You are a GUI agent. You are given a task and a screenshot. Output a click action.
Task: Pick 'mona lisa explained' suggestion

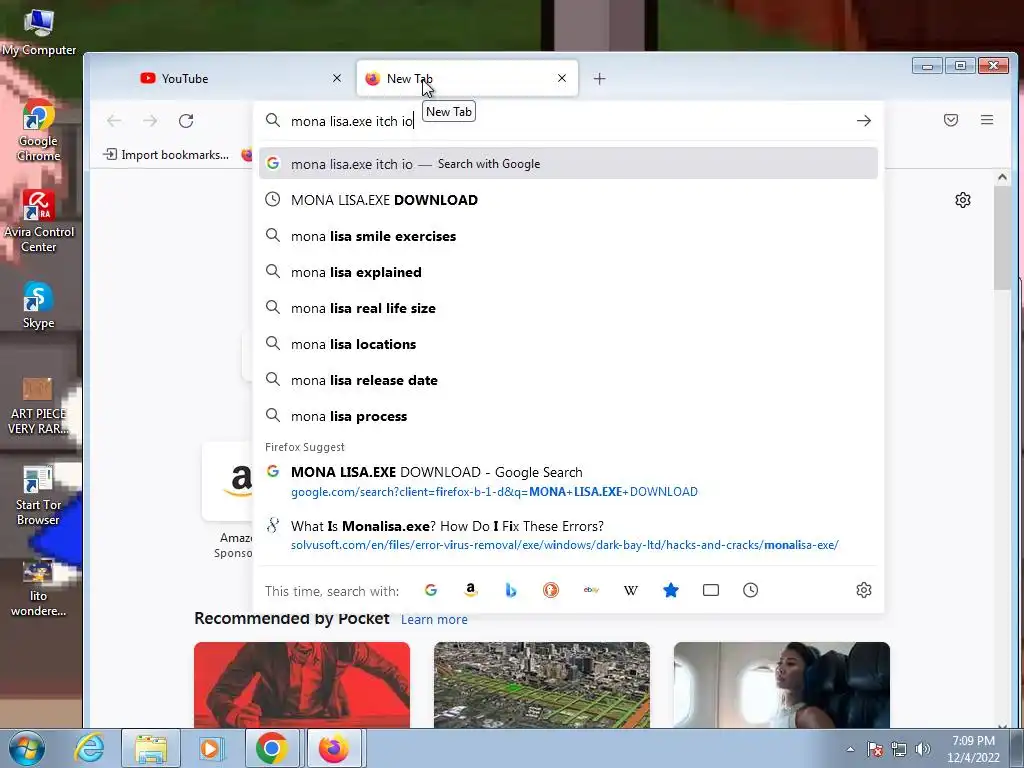[568, 272]
